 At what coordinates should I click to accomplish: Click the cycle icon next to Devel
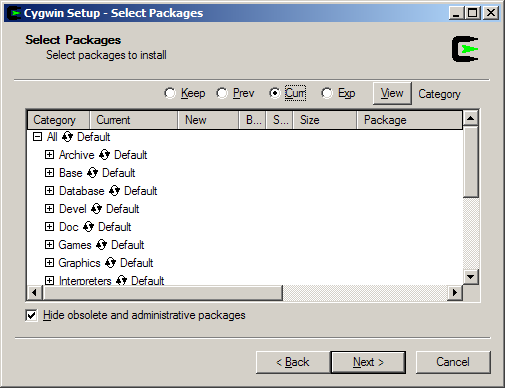point(96,209)
